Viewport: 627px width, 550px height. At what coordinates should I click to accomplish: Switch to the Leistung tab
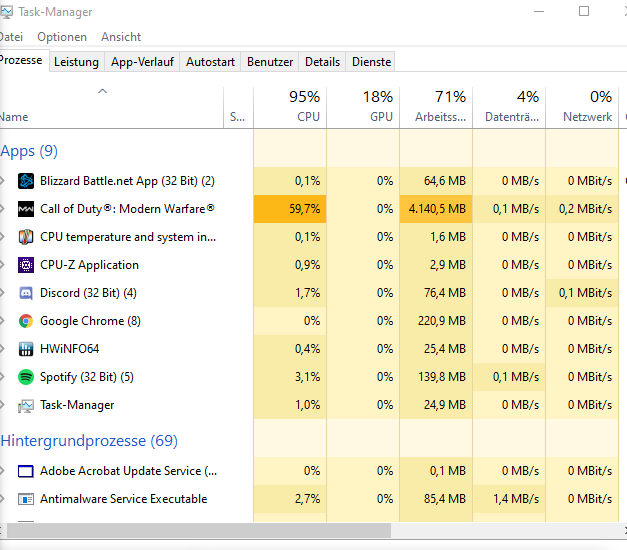(x=76, y=62)
